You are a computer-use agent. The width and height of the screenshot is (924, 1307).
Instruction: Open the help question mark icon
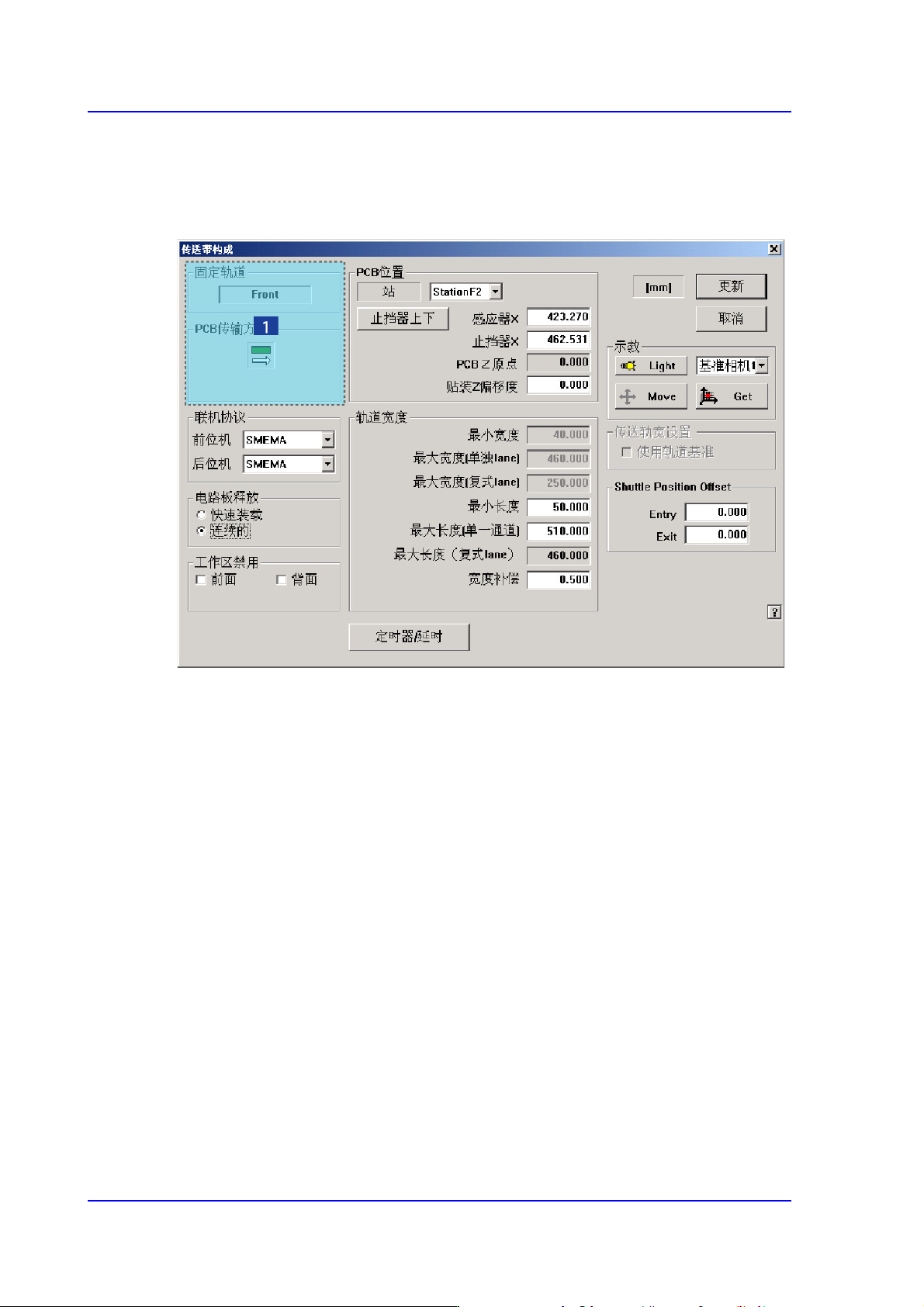774,612
